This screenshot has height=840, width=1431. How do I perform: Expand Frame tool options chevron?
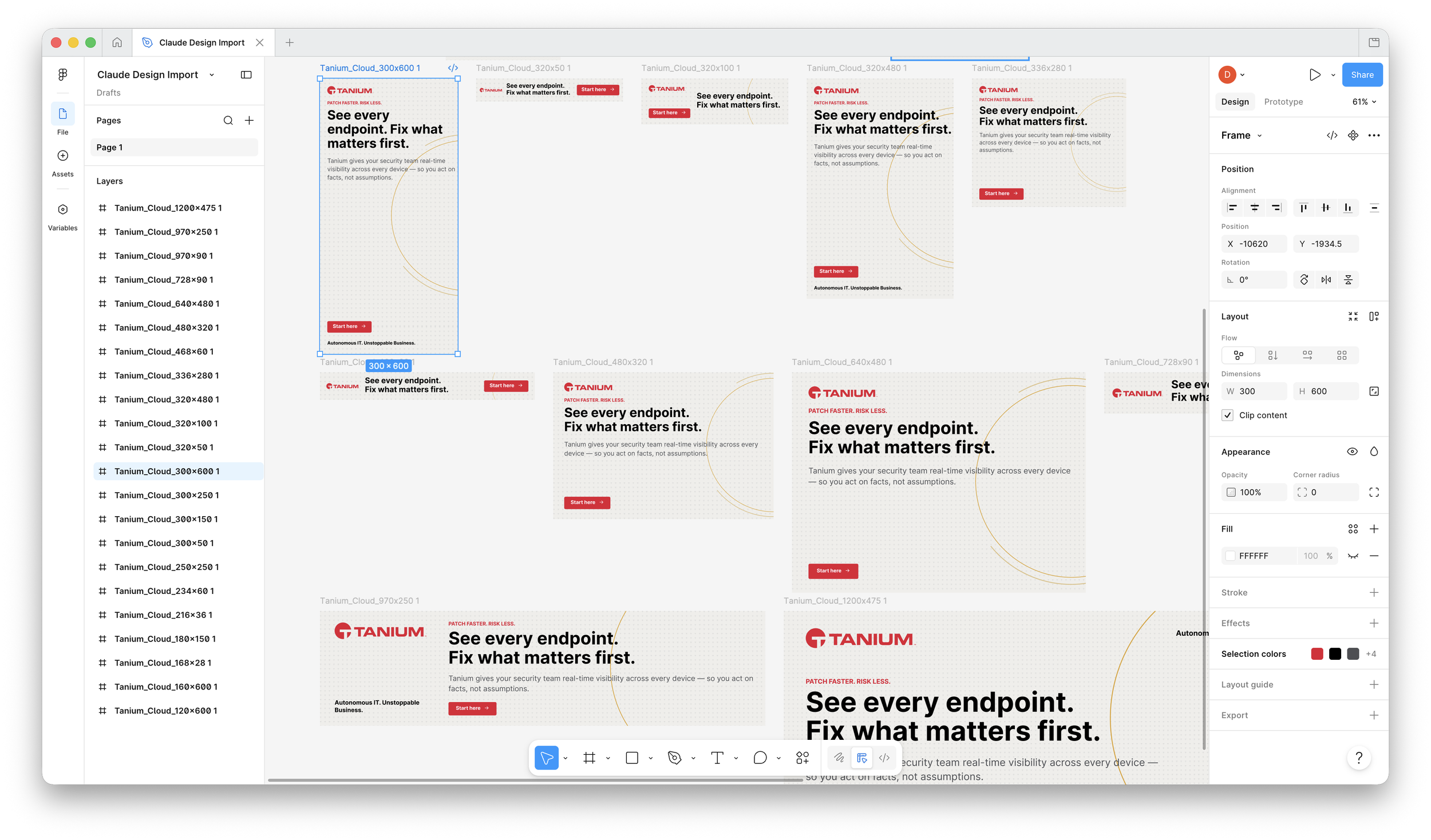coord(607,758)
